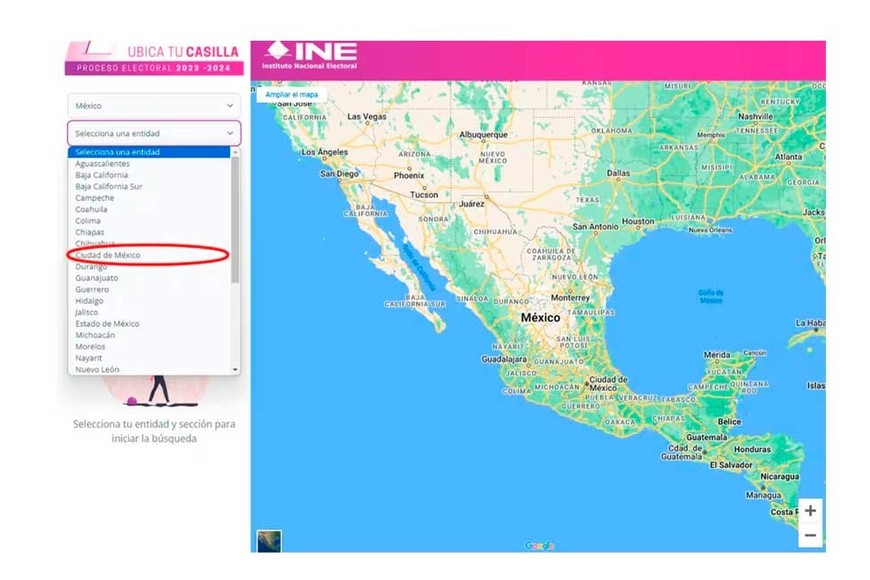Viewport: 870px width, 580px height.
Task: Choose Aguascalientes in entity list
Action: pyautogui.click(x=102, y=163)
